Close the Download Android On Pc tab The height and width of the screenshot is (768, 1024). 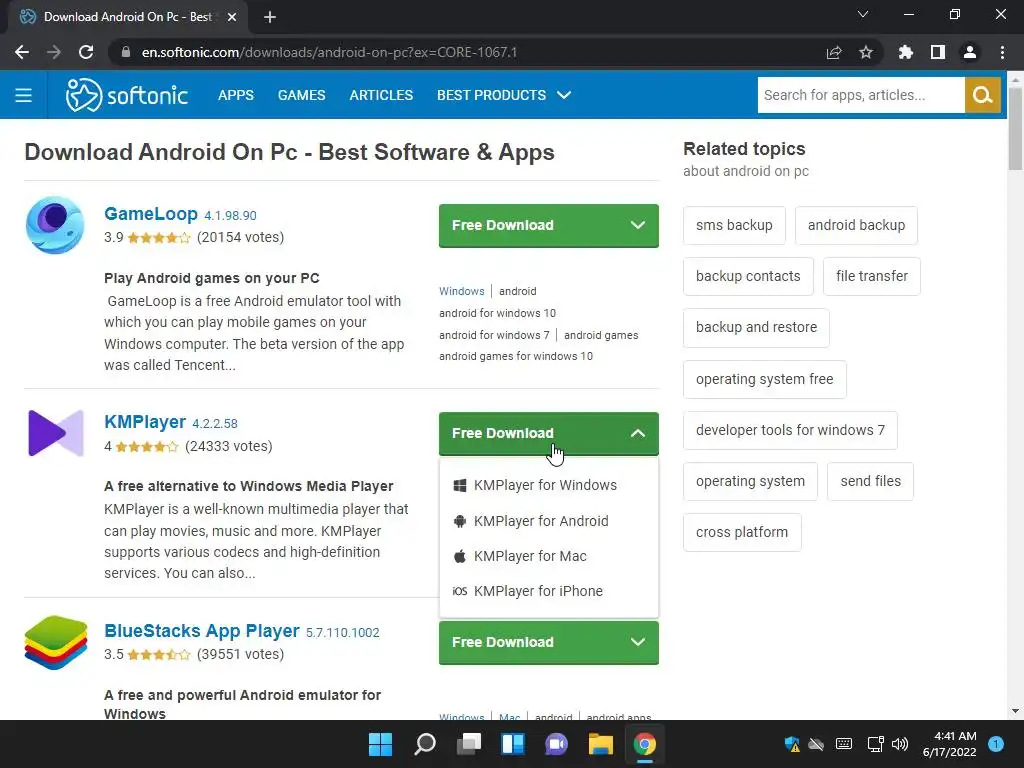tap(232, 17)
